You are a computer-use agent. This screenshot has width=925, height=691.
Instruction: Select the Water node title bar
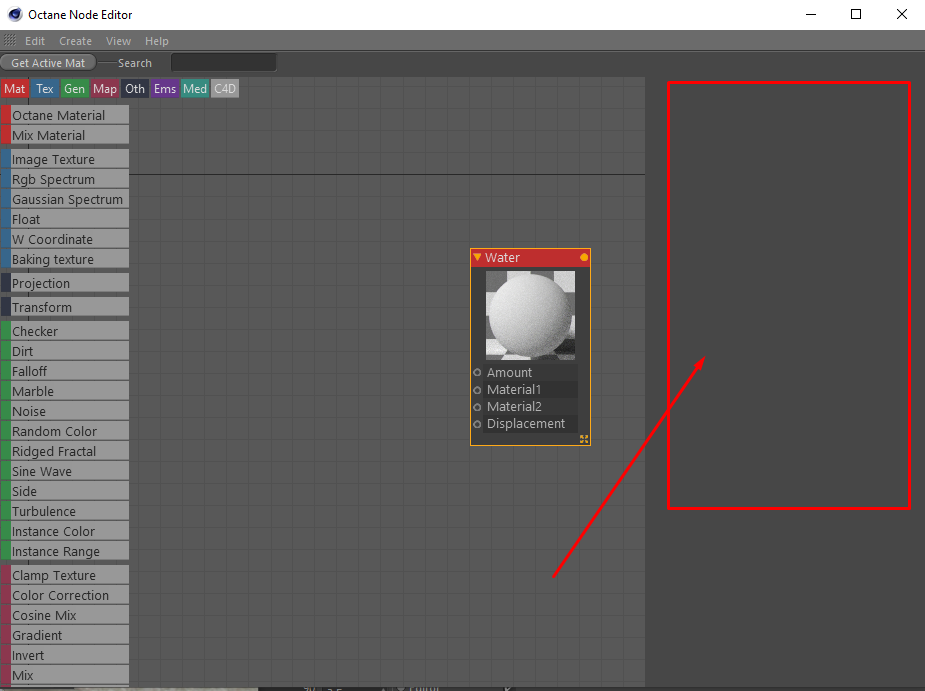(x=530, y=257)
